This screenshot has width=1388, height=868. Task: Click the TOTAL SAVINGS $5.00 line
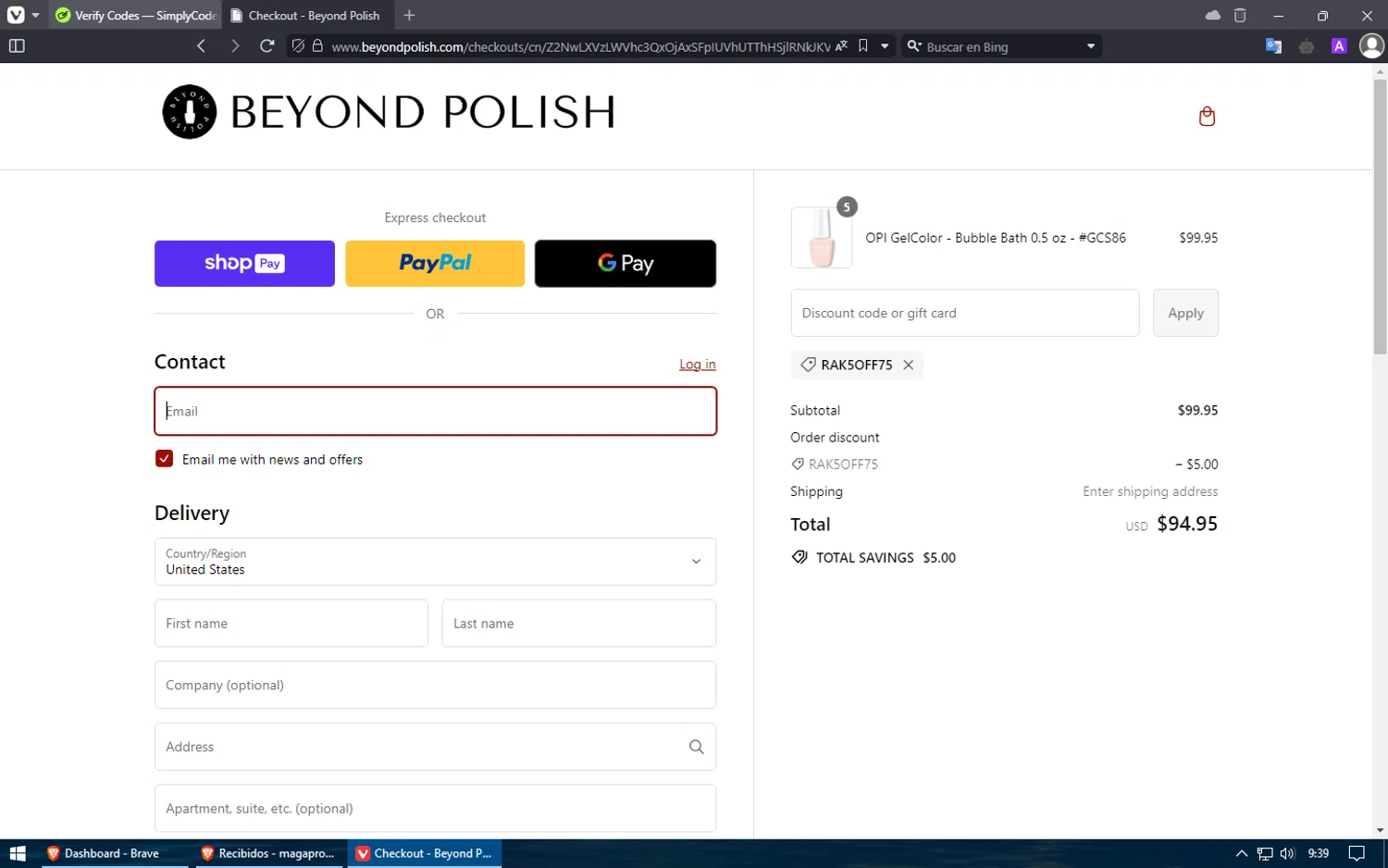click(x=874, y=557)
